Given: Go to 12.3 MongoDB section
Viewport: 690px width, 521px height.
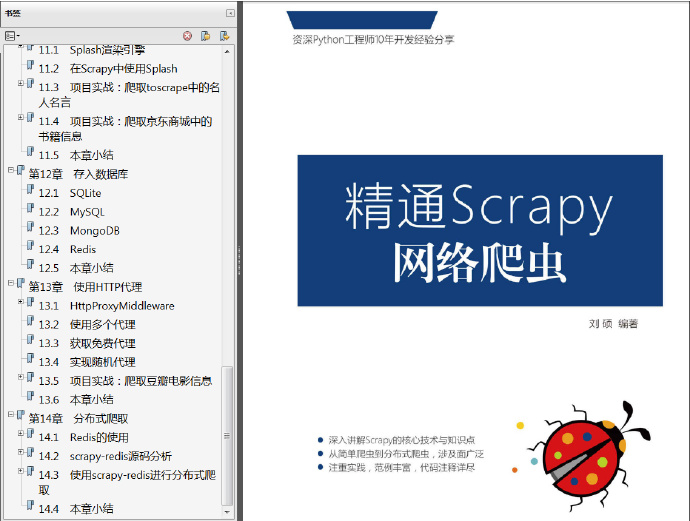Looking at the screenshot, I should pos(79,231).
